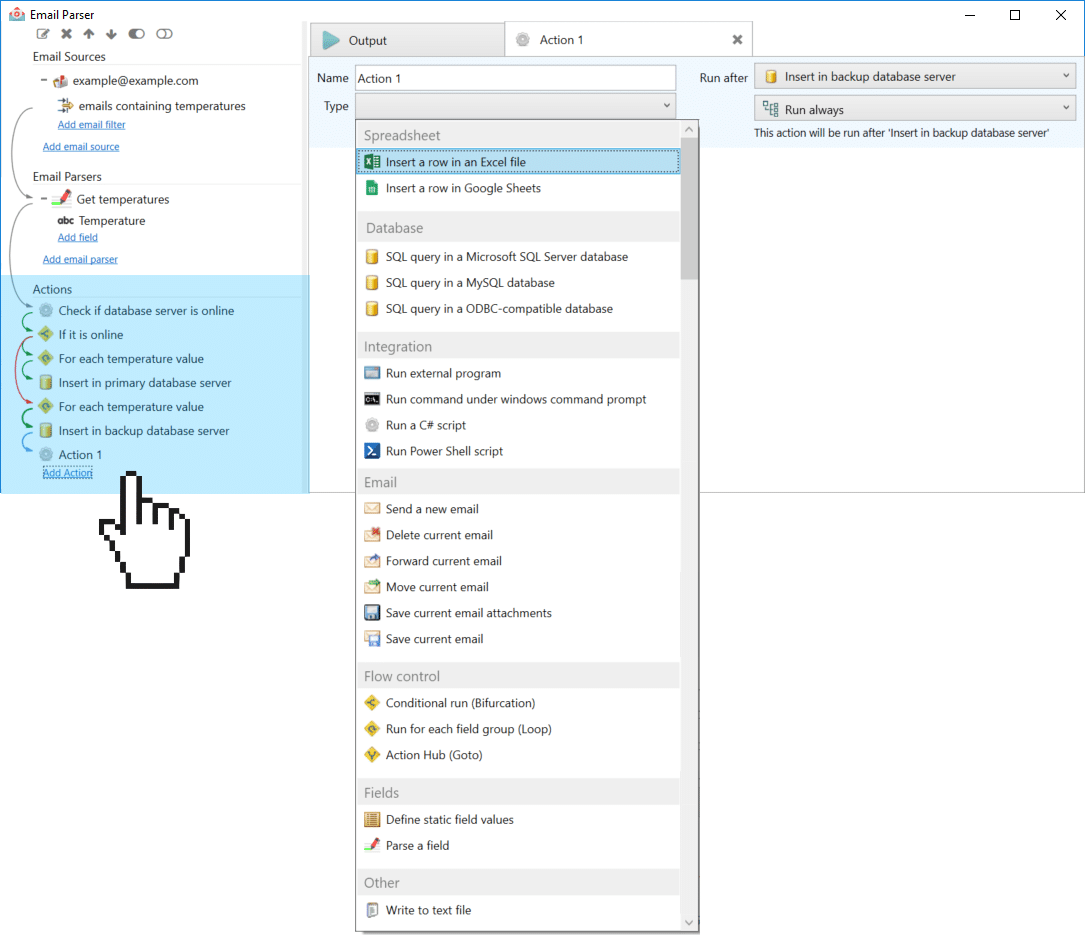Click the Add email source link
Screen dimensions: 1085x935
click(81, 147)
